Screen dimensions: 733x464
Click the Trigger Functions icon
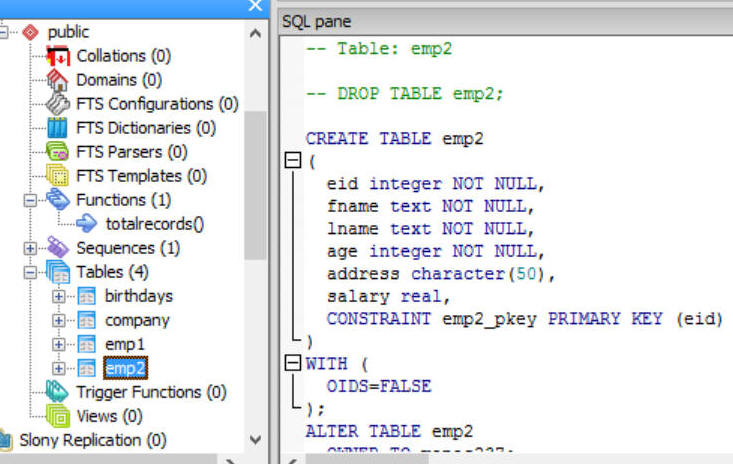(x=59, y=392)
